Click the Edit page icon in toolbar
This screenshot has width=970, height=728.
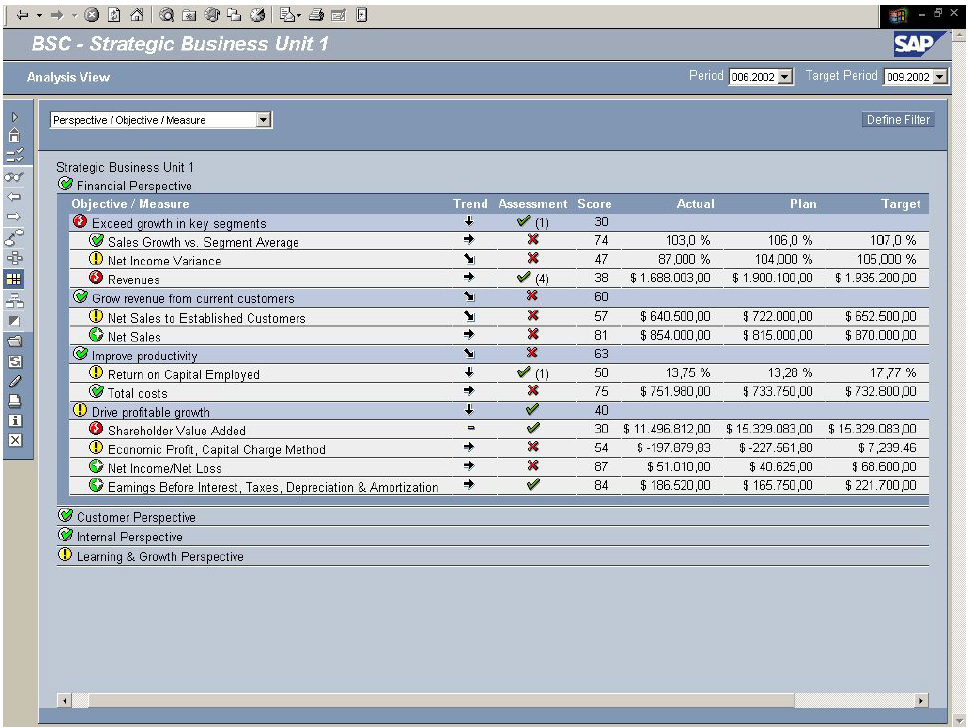[x=338, y=15]
